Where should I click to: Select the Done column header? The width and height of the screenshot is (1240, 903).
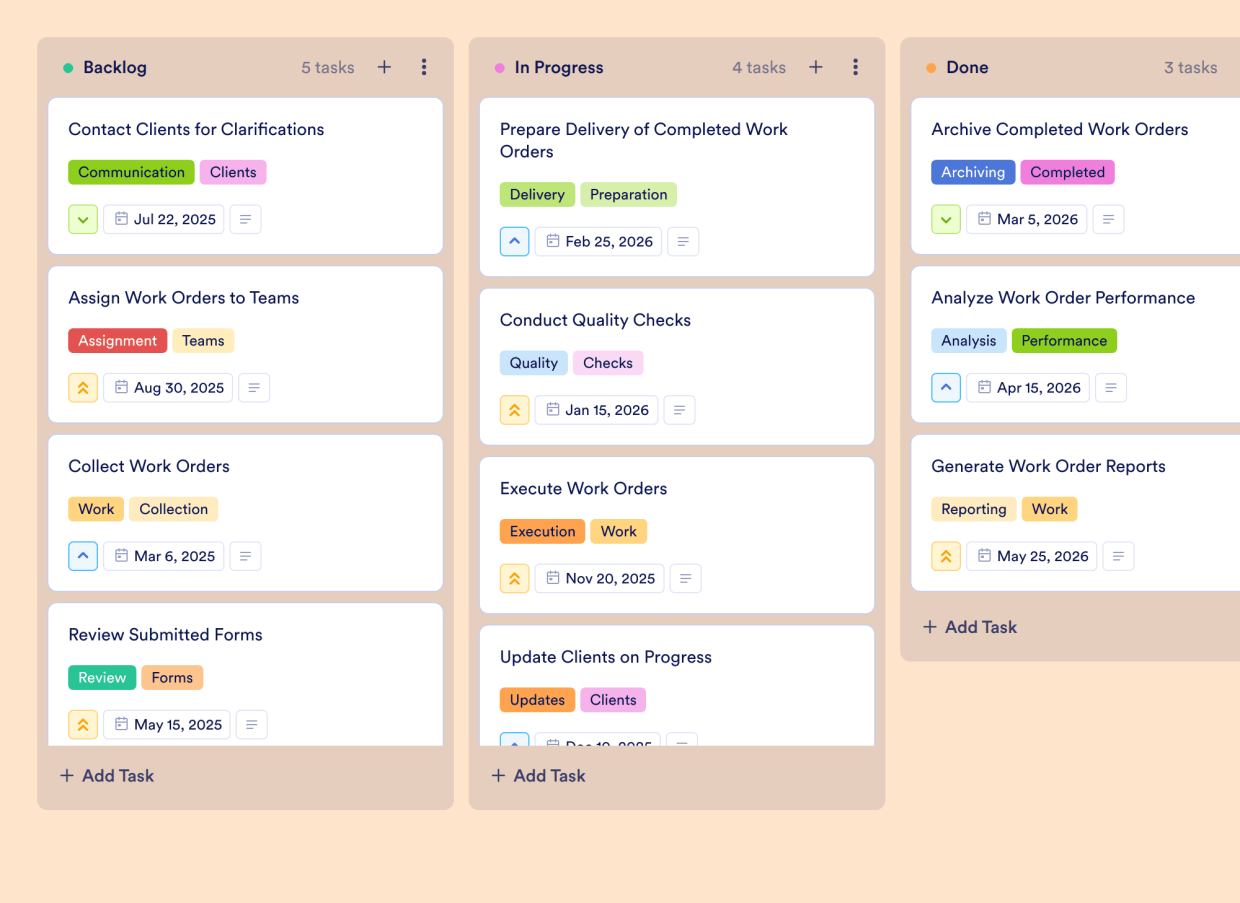tap(966, 67)
